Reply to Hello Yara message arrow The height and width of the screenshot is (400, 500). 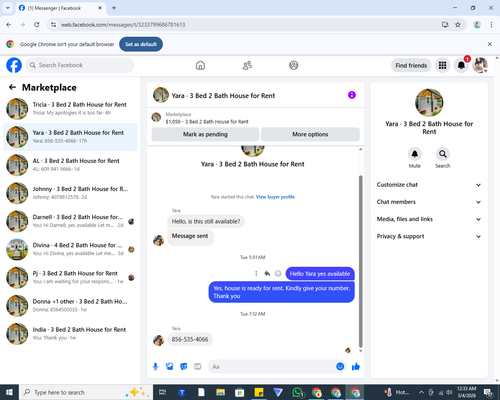tap(267, 274)
